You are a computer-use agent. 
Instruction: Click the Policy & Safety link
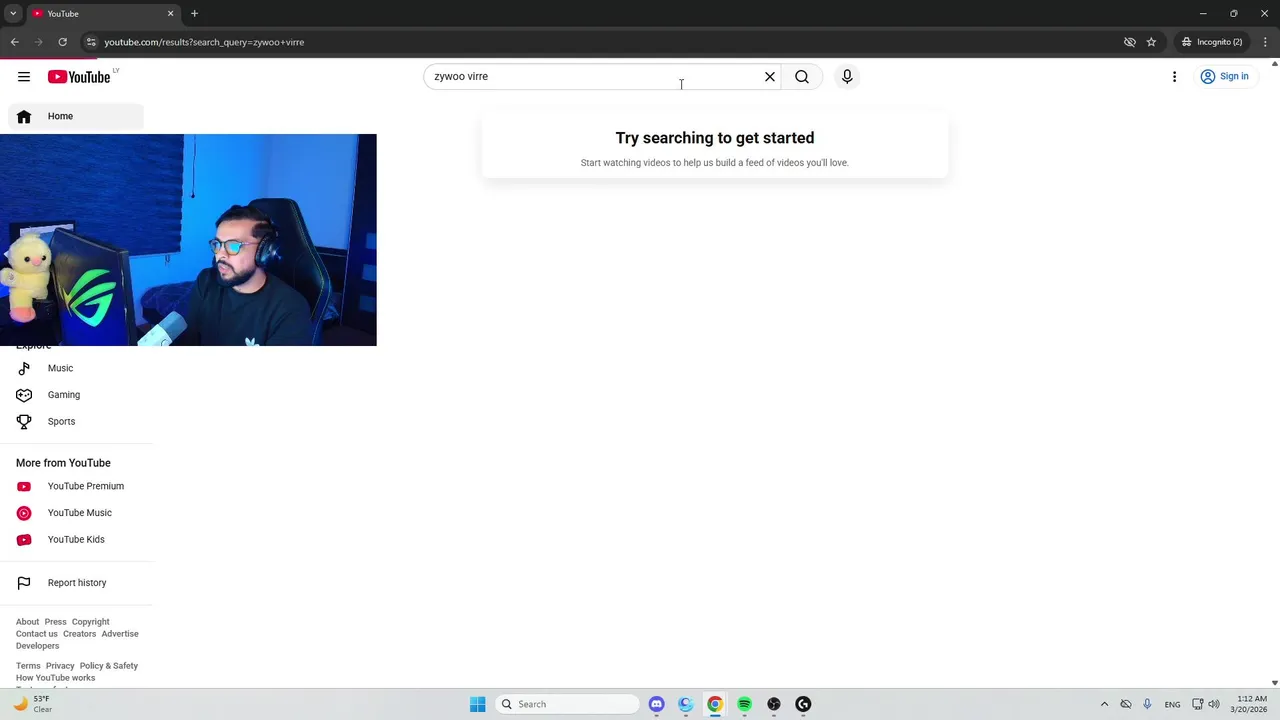[109, 666]
